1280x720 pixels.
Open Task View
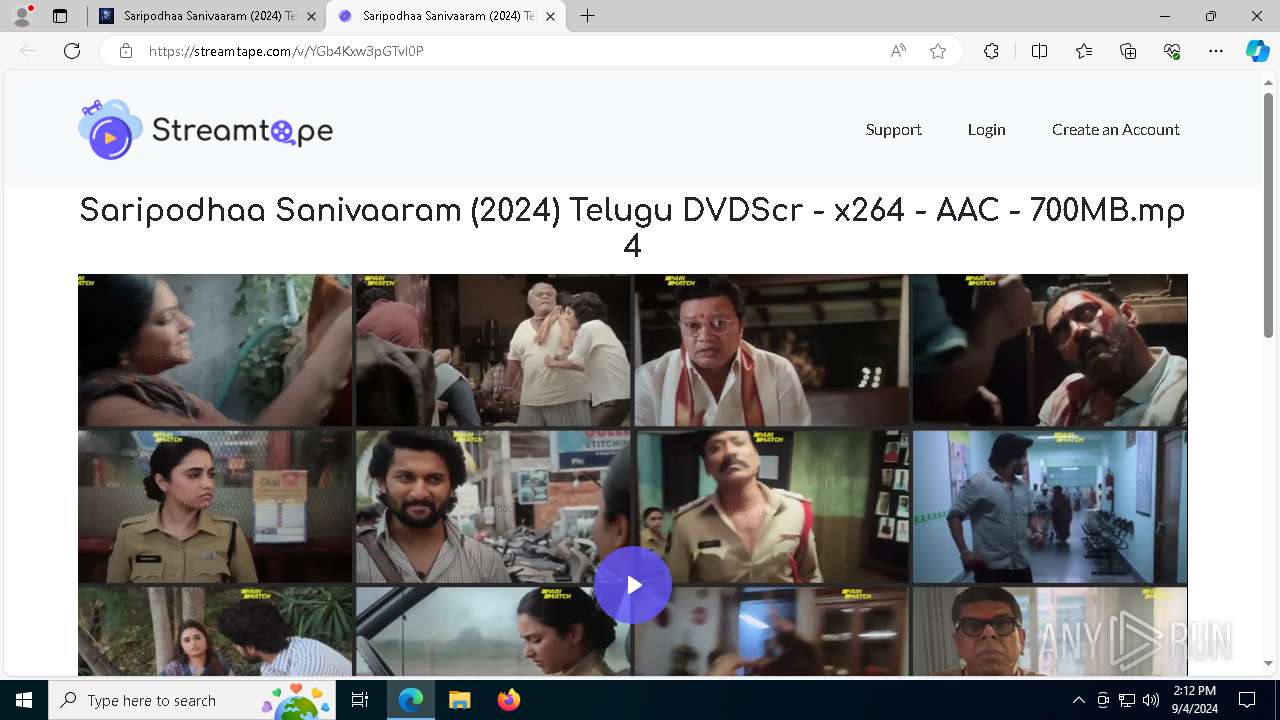click(360, 700)
